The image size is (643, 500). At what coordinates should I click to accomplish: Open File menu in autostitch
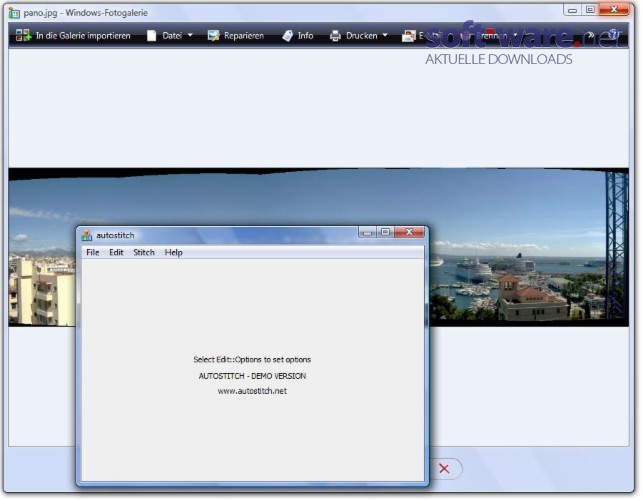tap(93, 252)
